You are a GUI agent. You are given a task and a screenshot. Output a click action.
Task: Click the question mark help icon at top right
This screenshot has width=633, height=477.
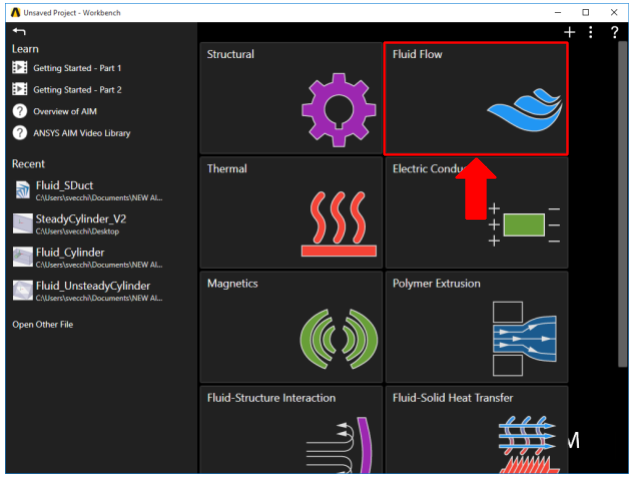614,32
